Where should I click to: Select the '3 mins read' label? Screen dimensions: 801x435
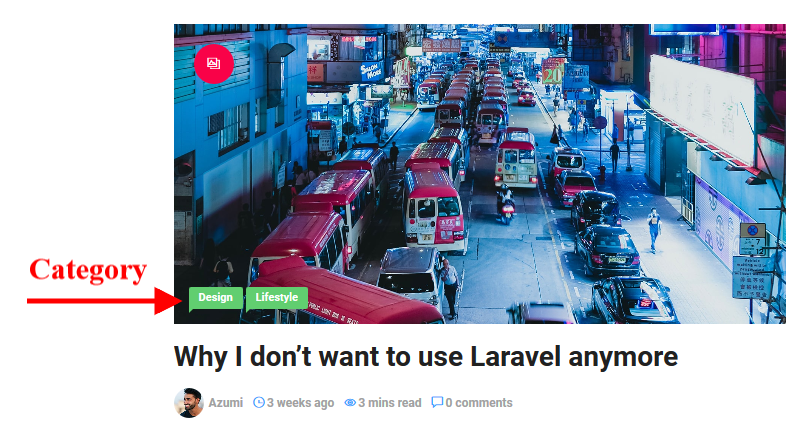coord(389,403)
